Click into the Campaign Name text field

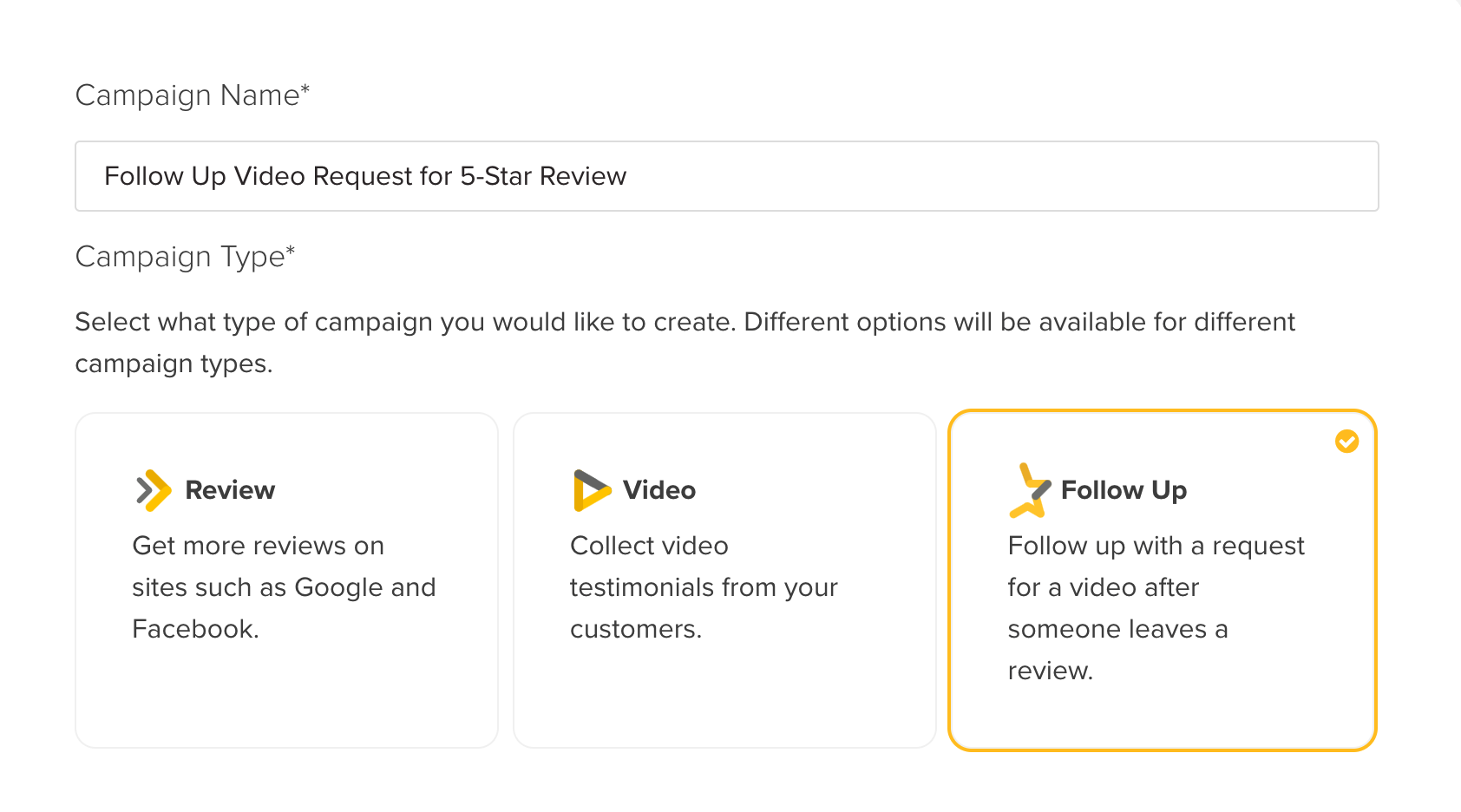point(727,176)
